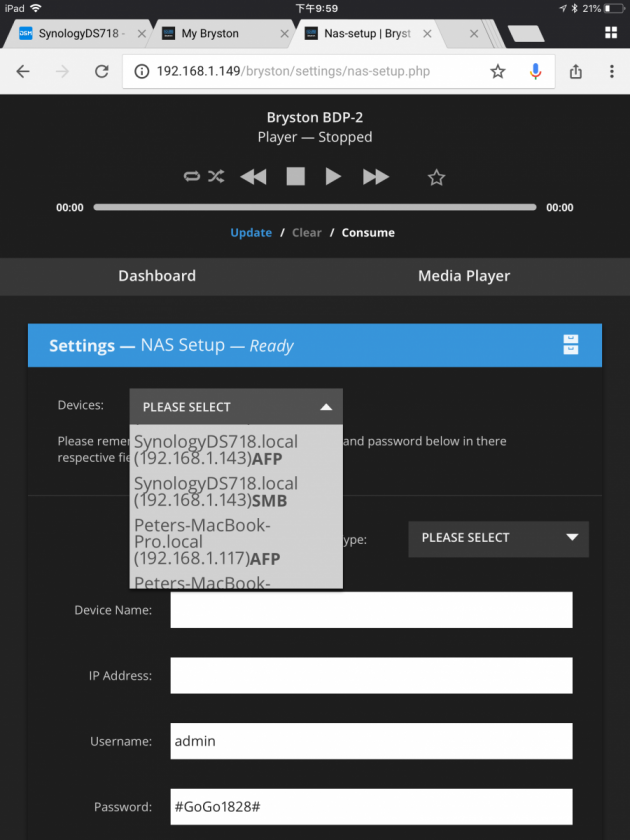Start voice search with microphone icon
Screen dimensions: 630x840
pyautogui.click(x=535, y=71)
